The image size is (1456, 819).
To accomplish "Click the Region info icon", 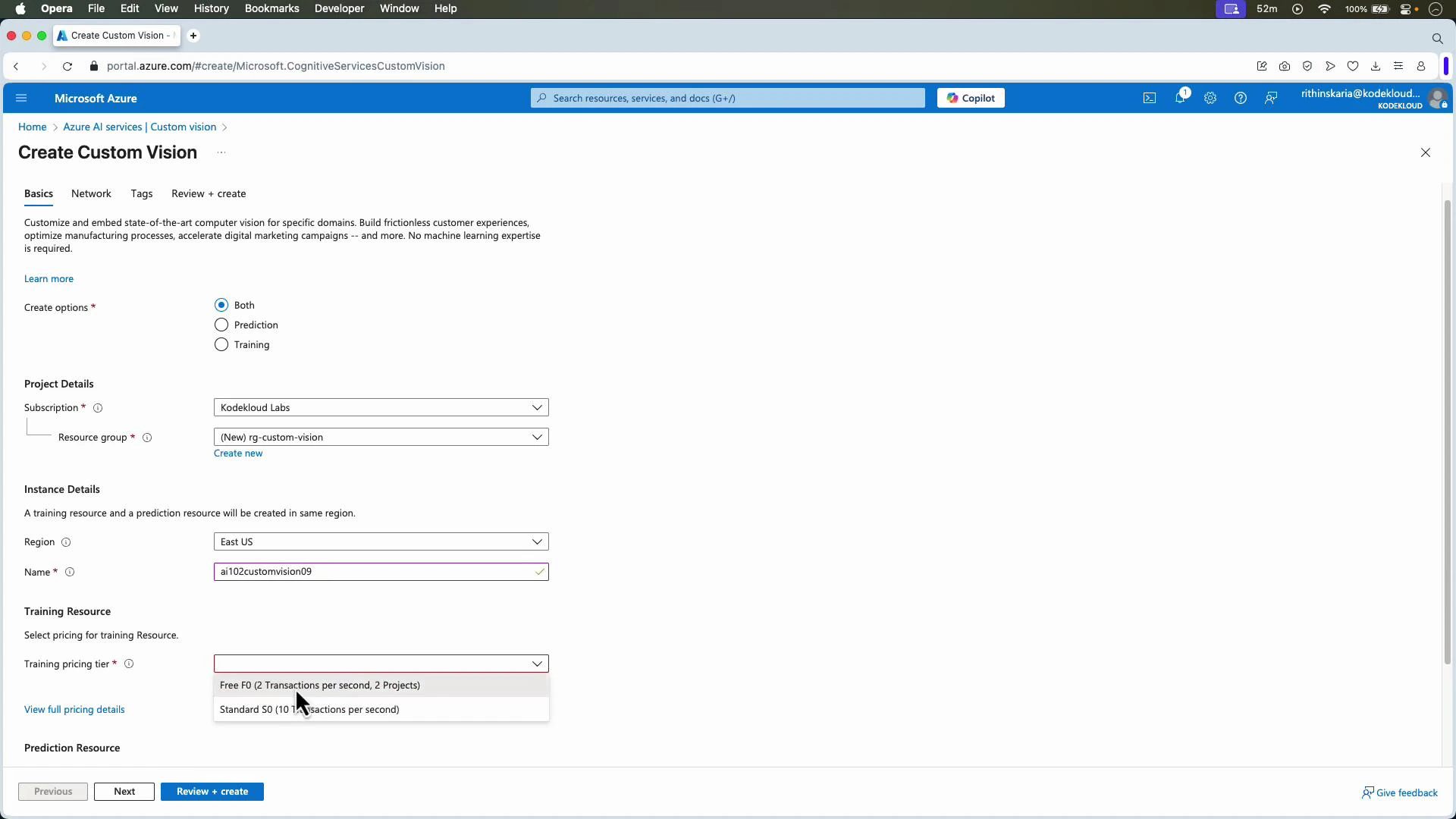I will click(66, 542).
